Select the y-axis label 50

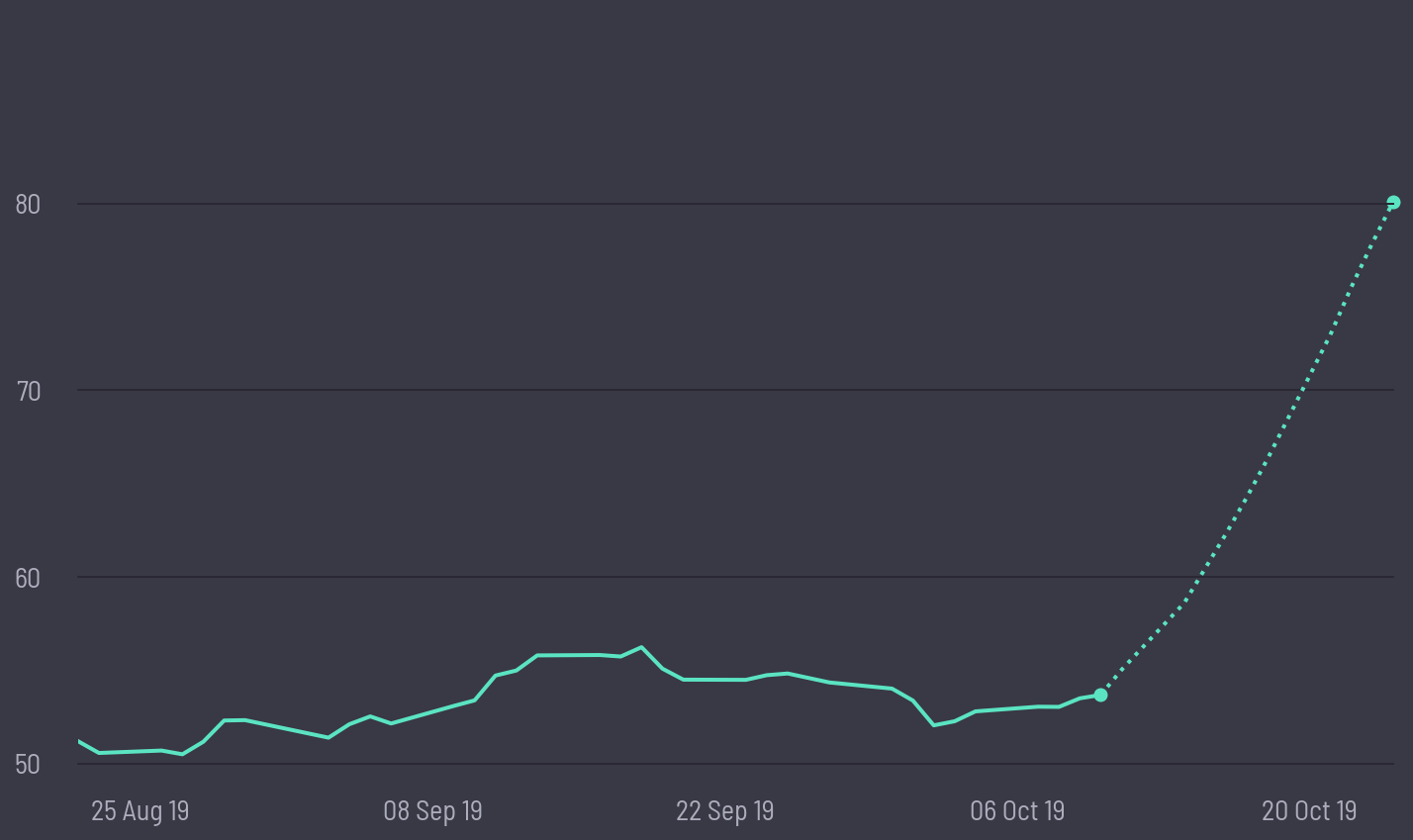coord(28,764)
